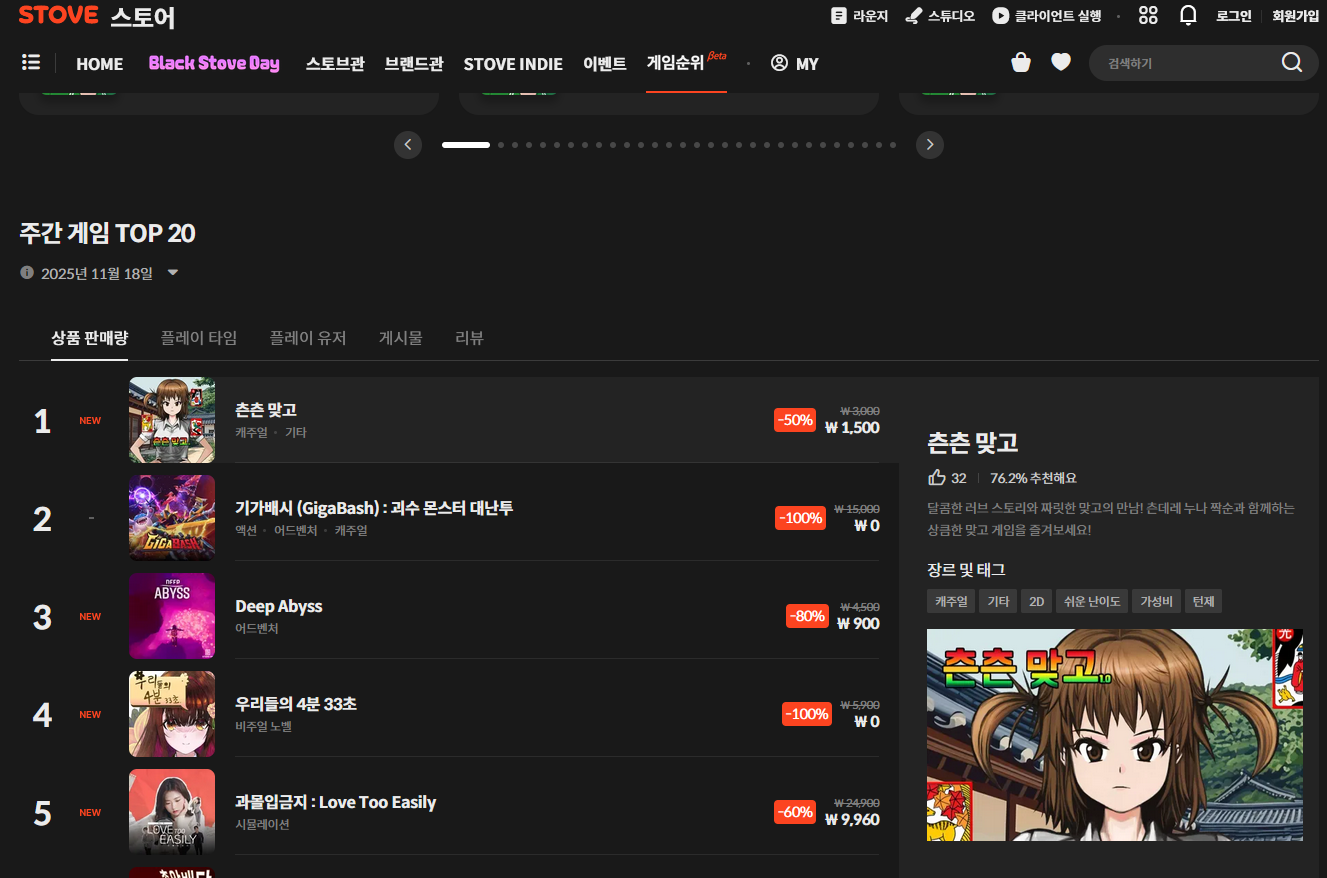Click the Love Too Easily thumbnail

[x=172, y=812]
